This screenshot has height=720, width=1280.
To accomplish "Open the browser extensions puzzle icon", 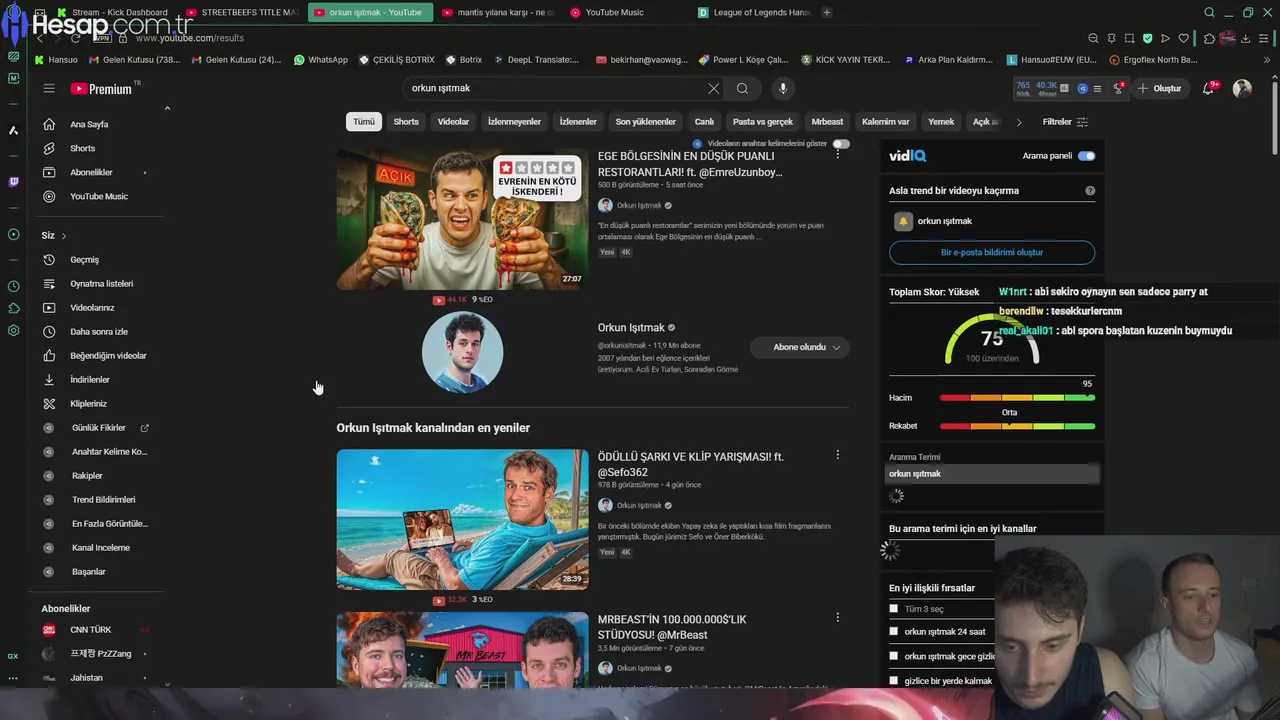I will point(1208,38).
